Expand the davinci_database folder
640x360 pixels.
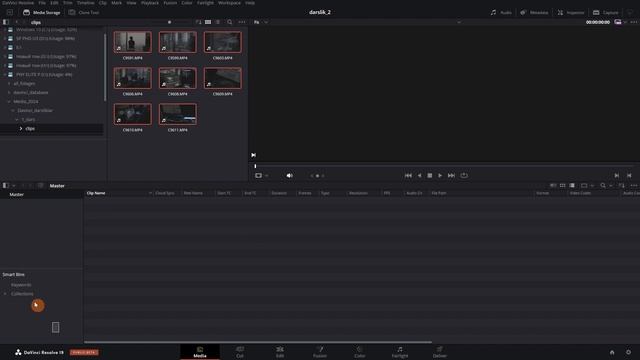(x=9, y=93)
